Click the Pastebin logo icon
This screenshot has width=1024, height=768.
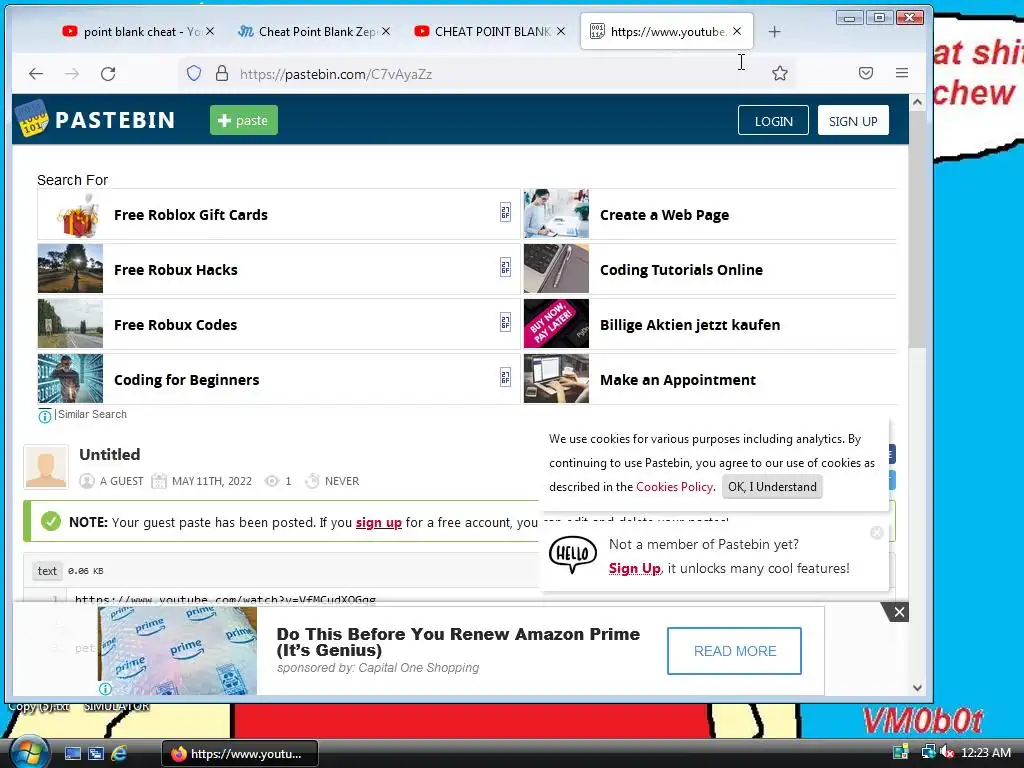[x=32, y=118]
